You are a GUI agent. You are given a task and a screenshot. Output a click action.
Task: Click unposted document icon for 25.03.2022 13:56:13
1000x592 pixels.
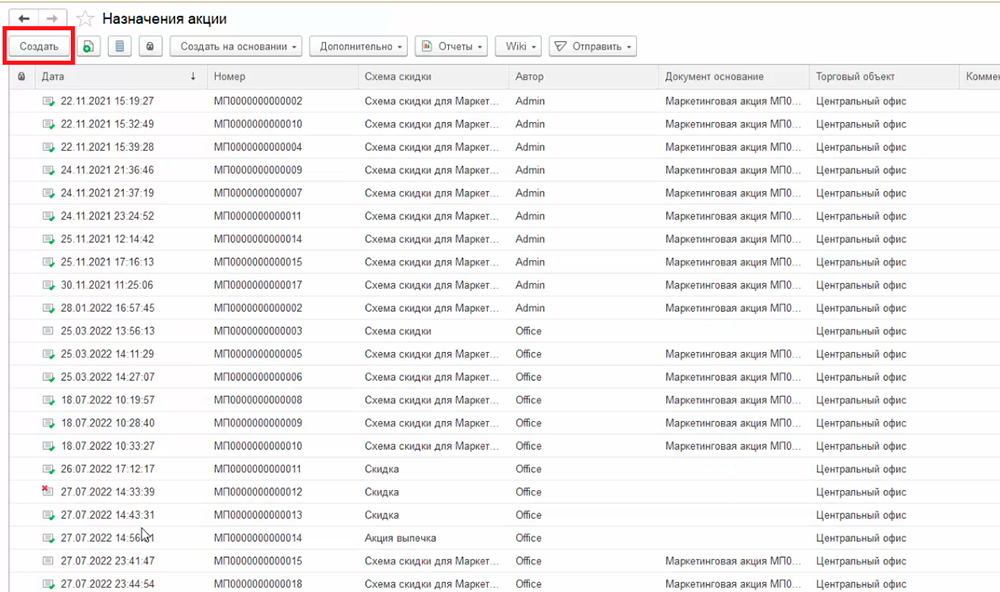48,331
